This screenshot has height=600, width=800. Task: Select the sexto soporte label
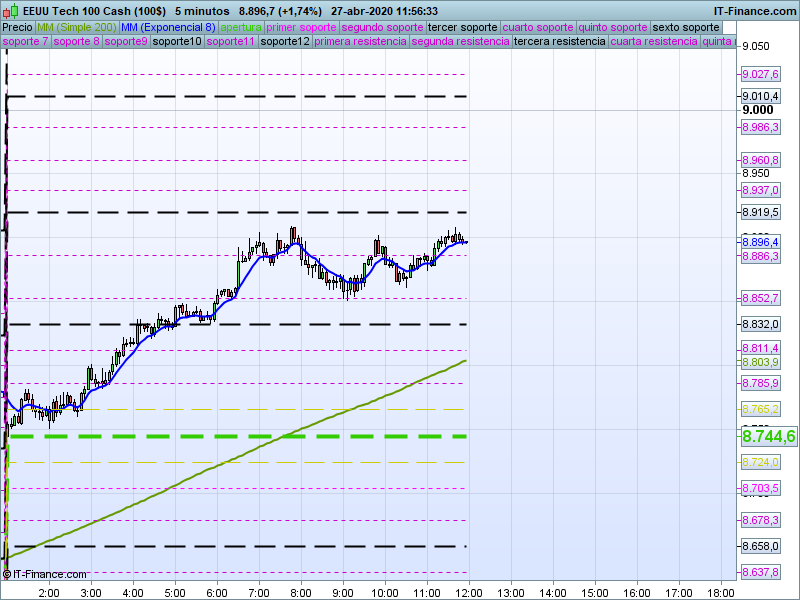685,27
